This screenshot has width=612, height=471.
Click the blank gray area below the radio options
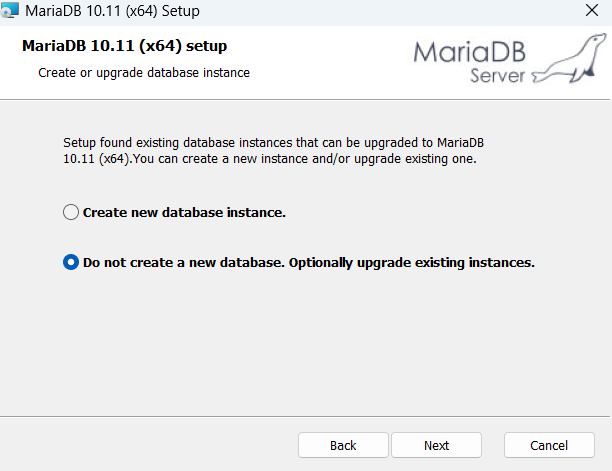300,350
